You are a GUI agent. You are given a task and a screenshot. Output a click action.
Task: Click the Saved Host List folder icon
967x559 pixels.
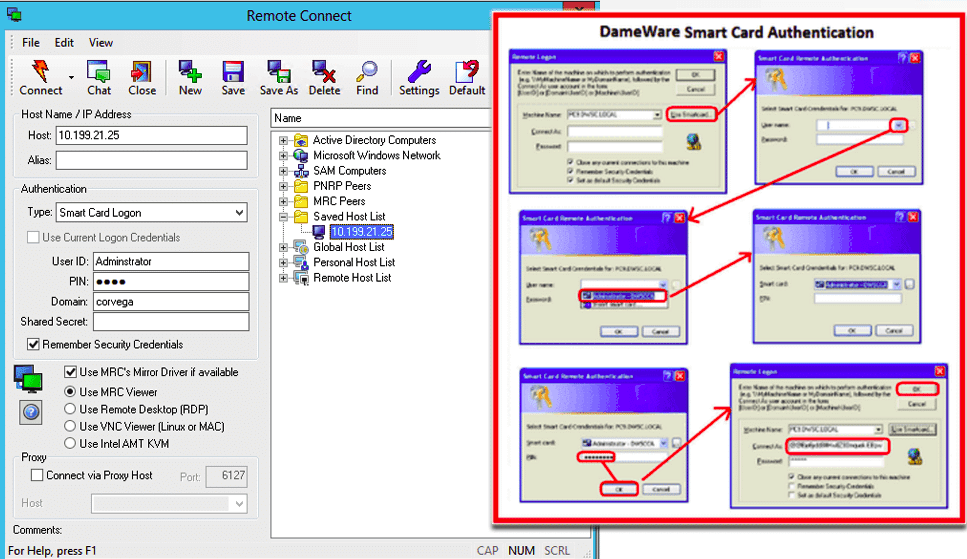[x=300, y=217]
